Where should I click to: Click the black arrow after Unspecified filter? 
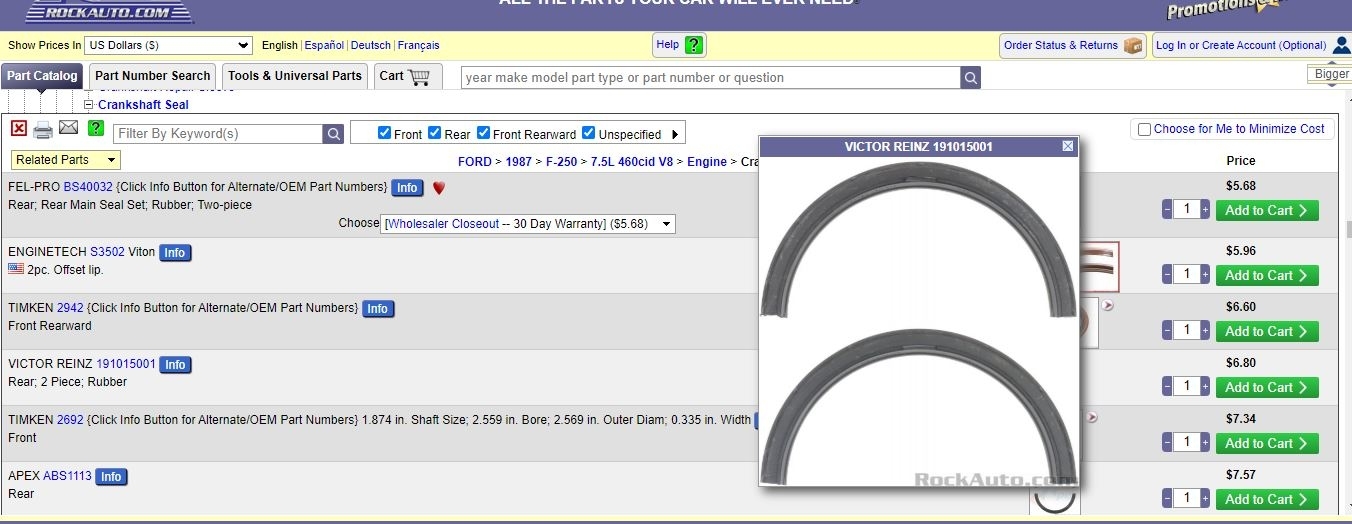coord(675,134)
